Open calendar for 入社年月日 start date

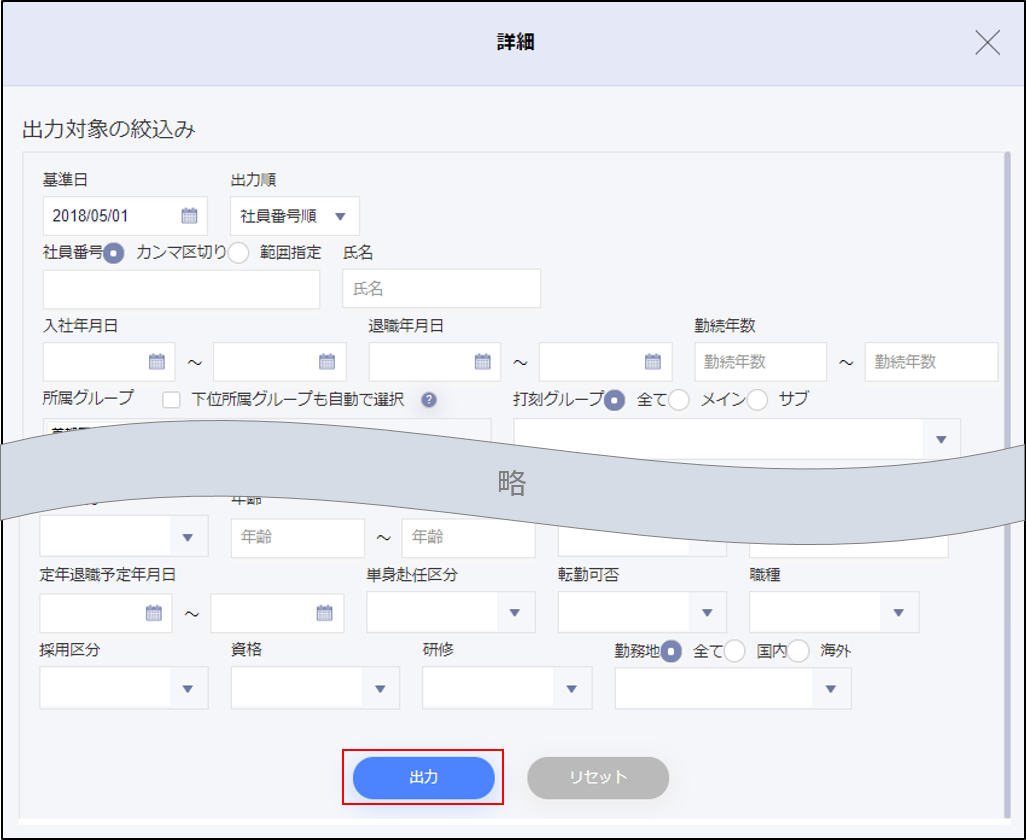[x=156, y=362]
